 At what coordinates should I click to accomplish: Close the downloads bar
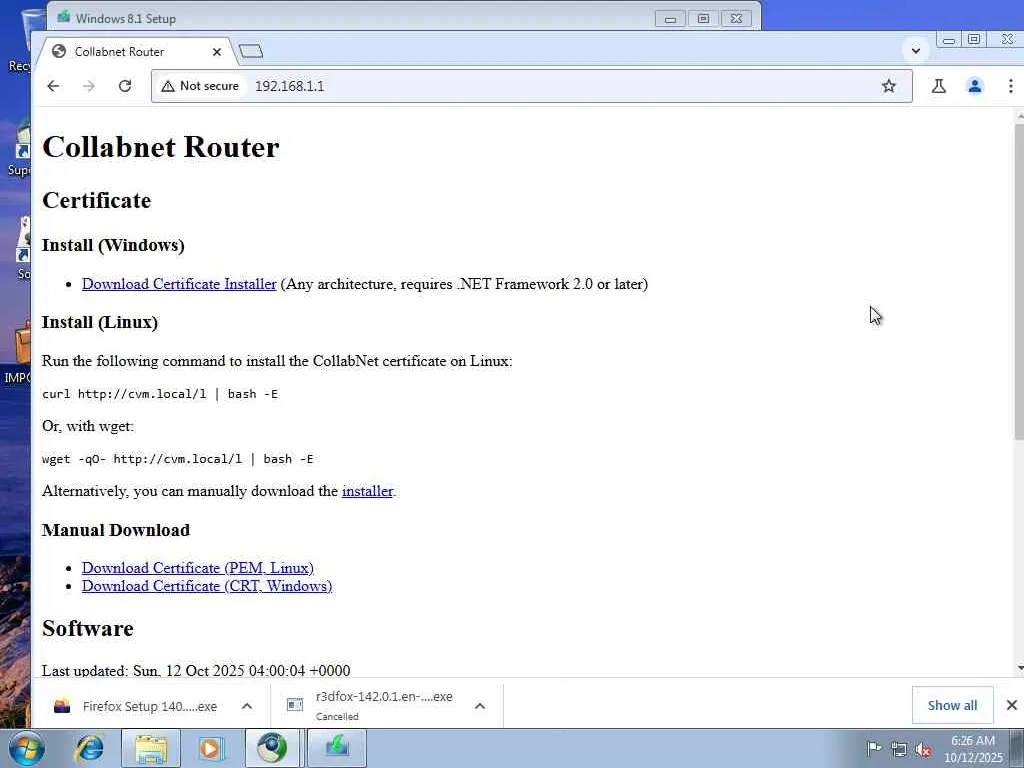click(1012, 705)
